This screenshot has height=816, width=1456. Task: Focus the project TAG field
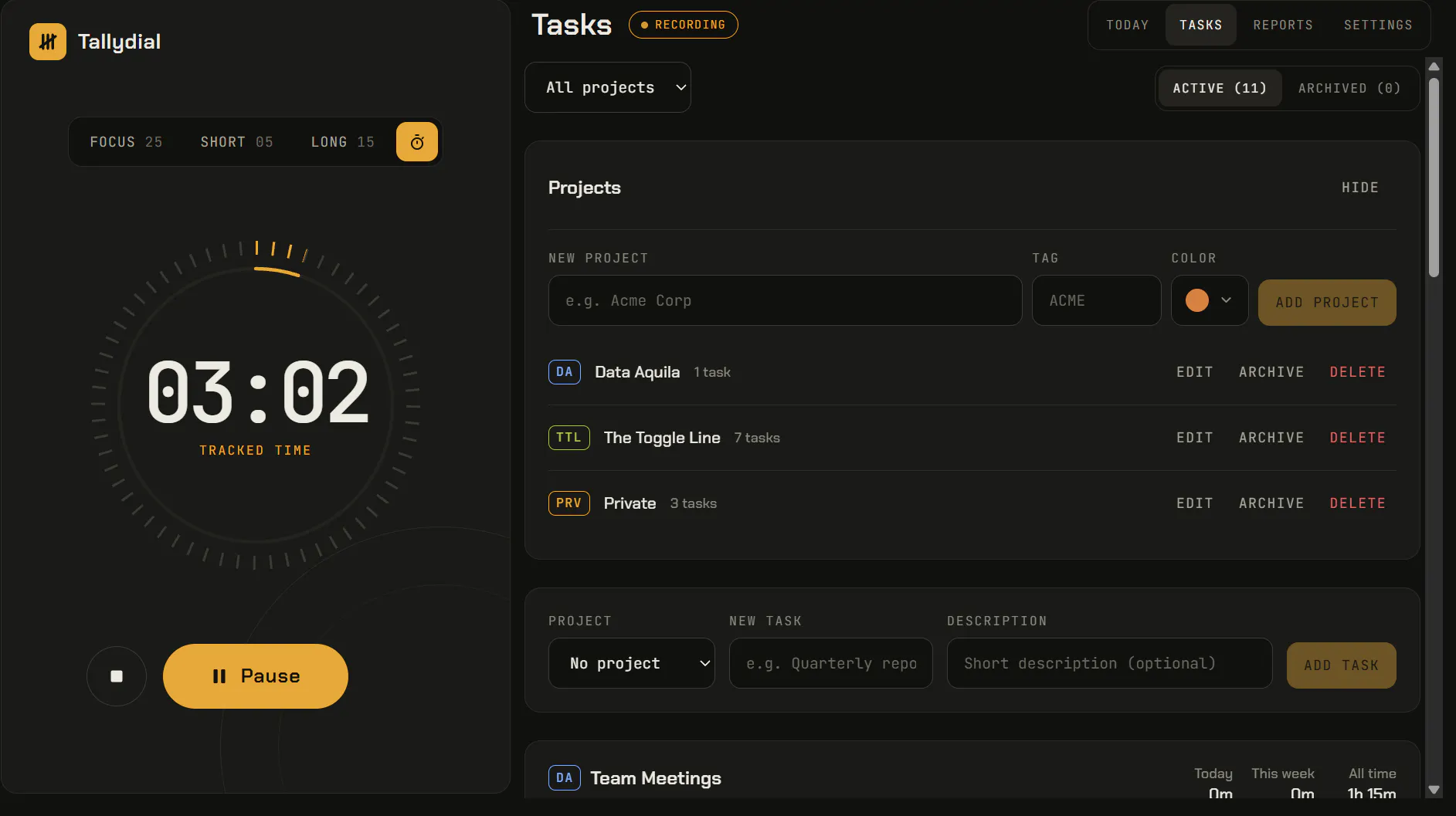click(1096, 300)
